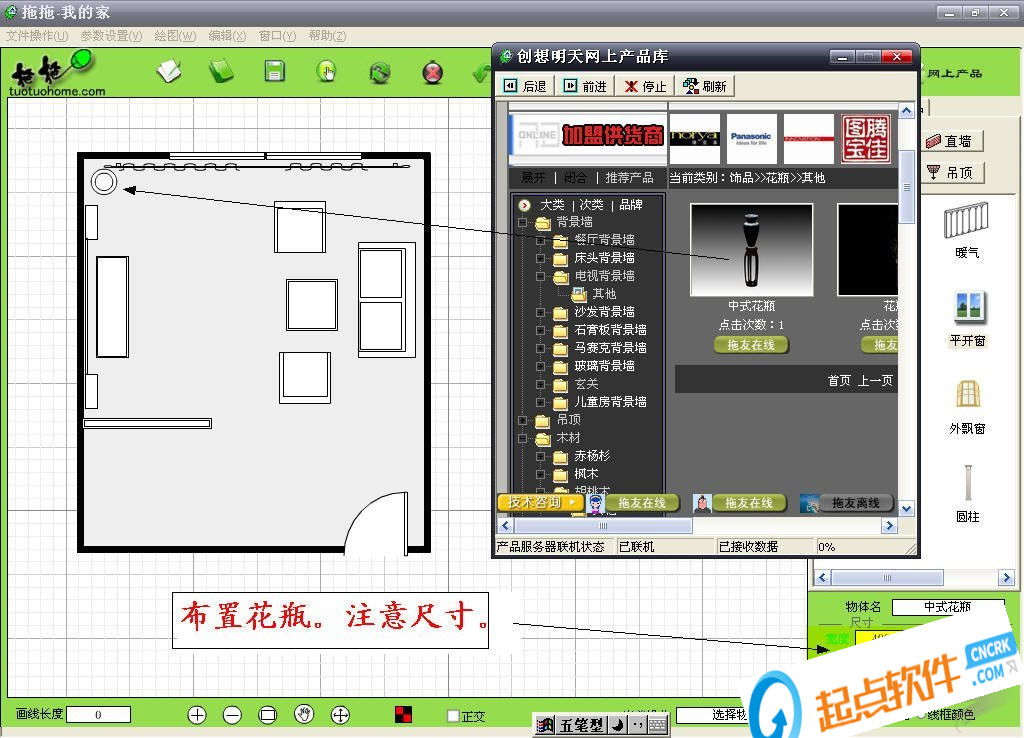Open the 帮助 menu
This screenshot has height=738, width=1024.
327,36
